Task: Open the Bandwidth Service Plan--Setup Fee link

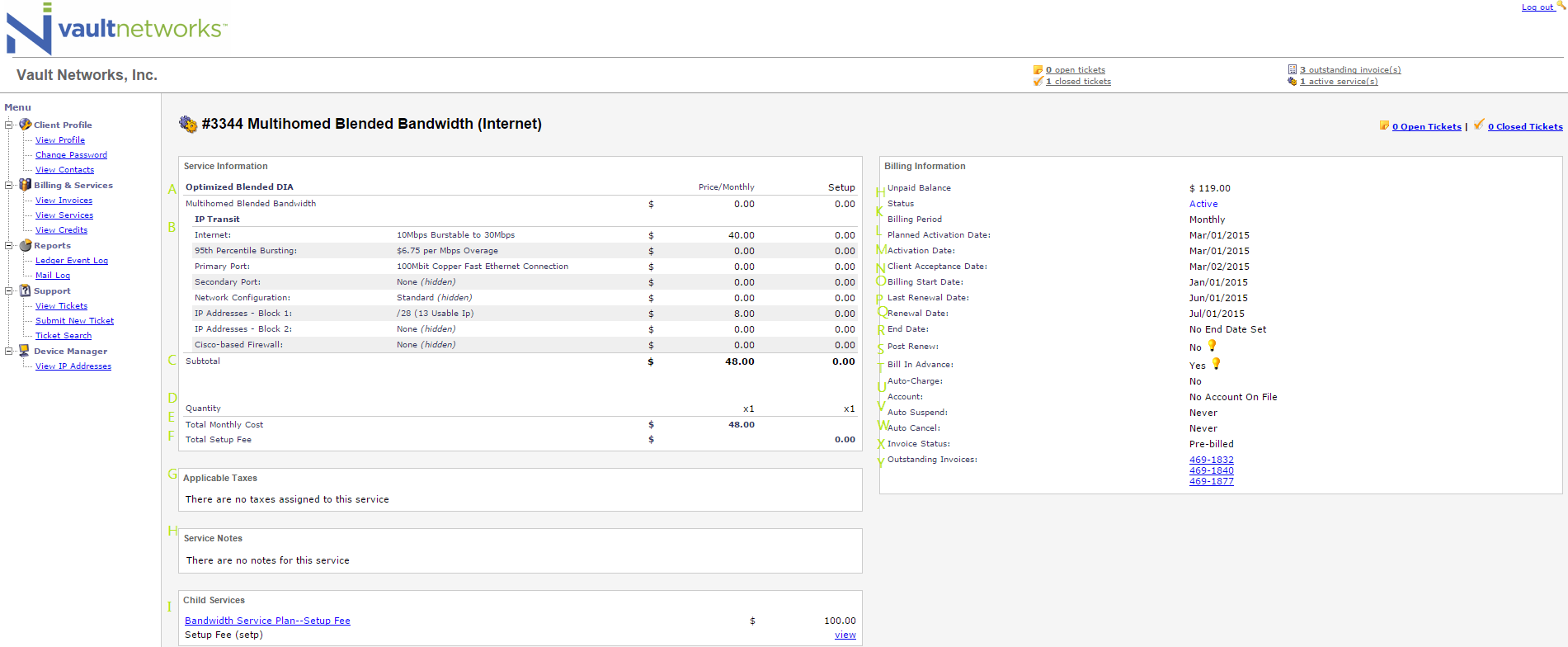Action: (x=267, y=621)
